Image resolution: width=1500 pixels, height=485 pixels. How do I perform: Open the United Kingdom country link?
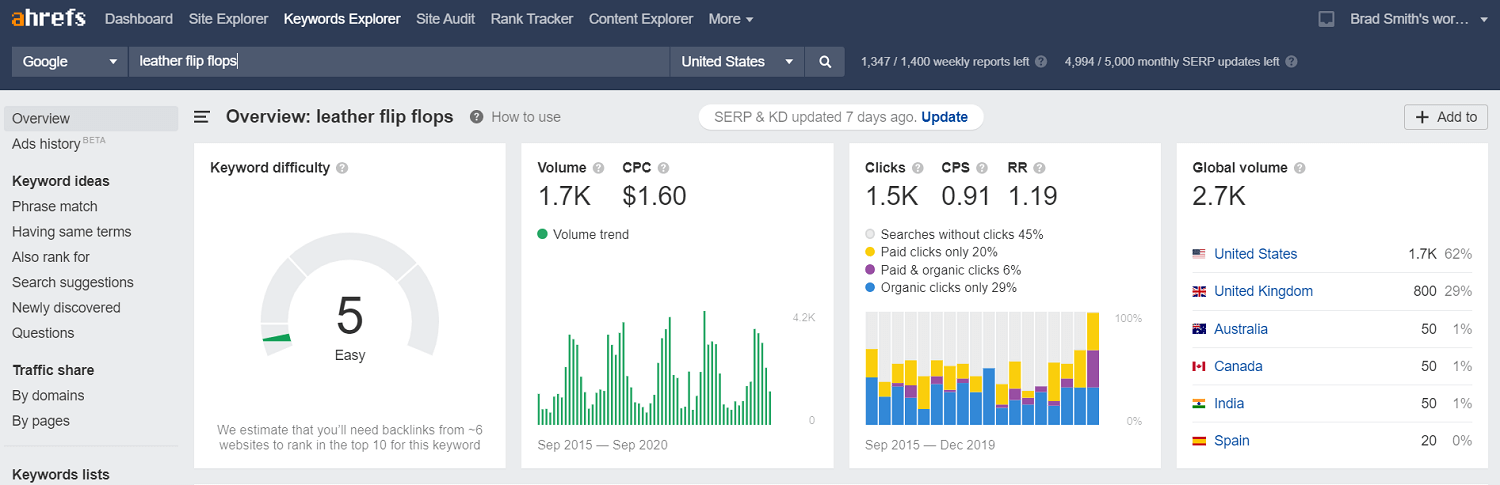1263,291
